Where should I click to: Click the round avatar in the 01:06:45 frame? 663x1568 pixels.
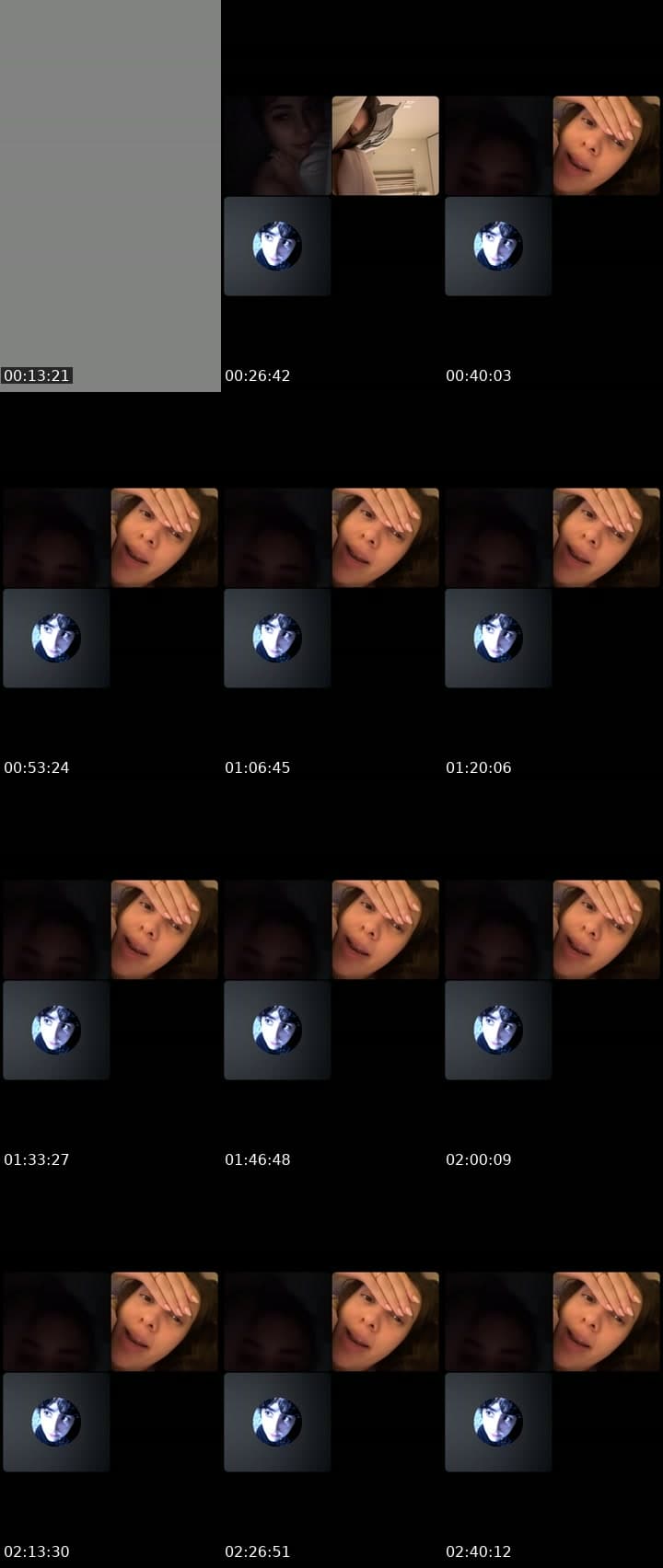pos(277,638)
